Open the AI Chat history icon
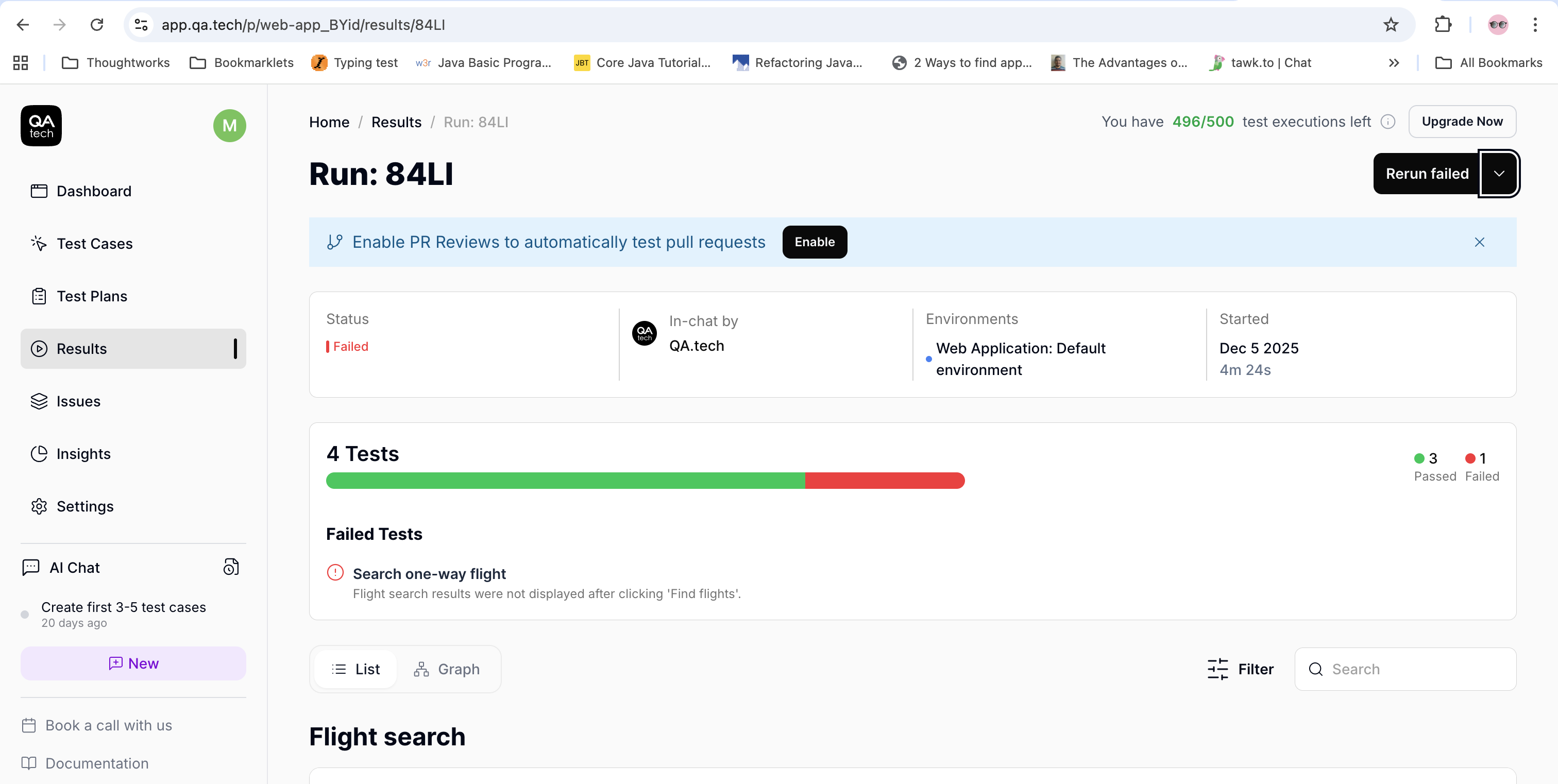The width and height of the screenshot is (1558, 784). tap(231, 567)
